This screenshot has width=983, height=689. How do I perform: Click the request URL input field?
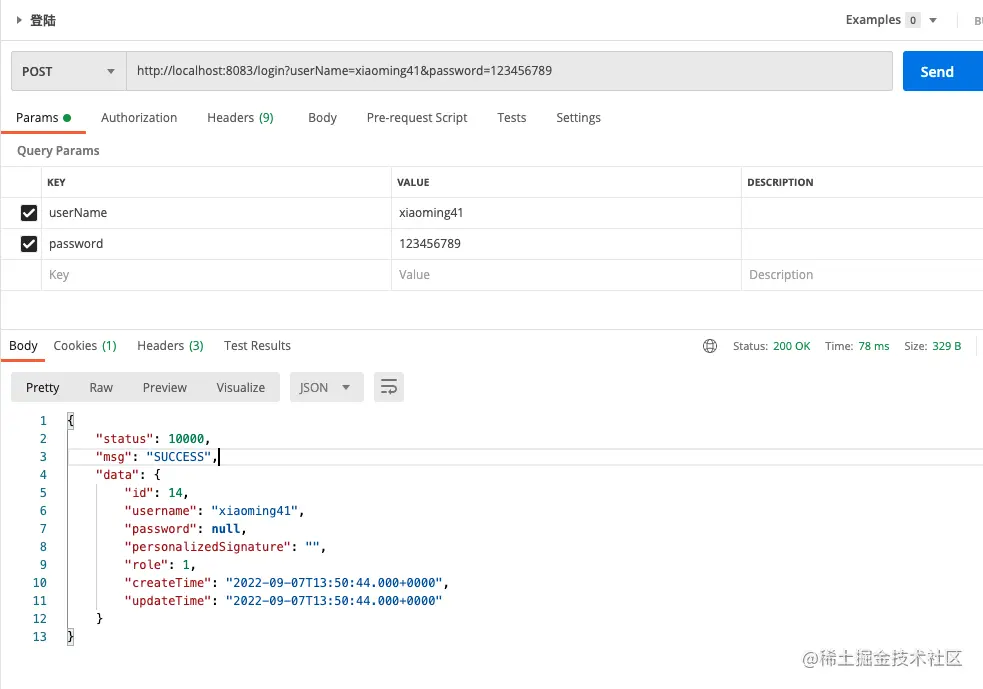[509, 71]
